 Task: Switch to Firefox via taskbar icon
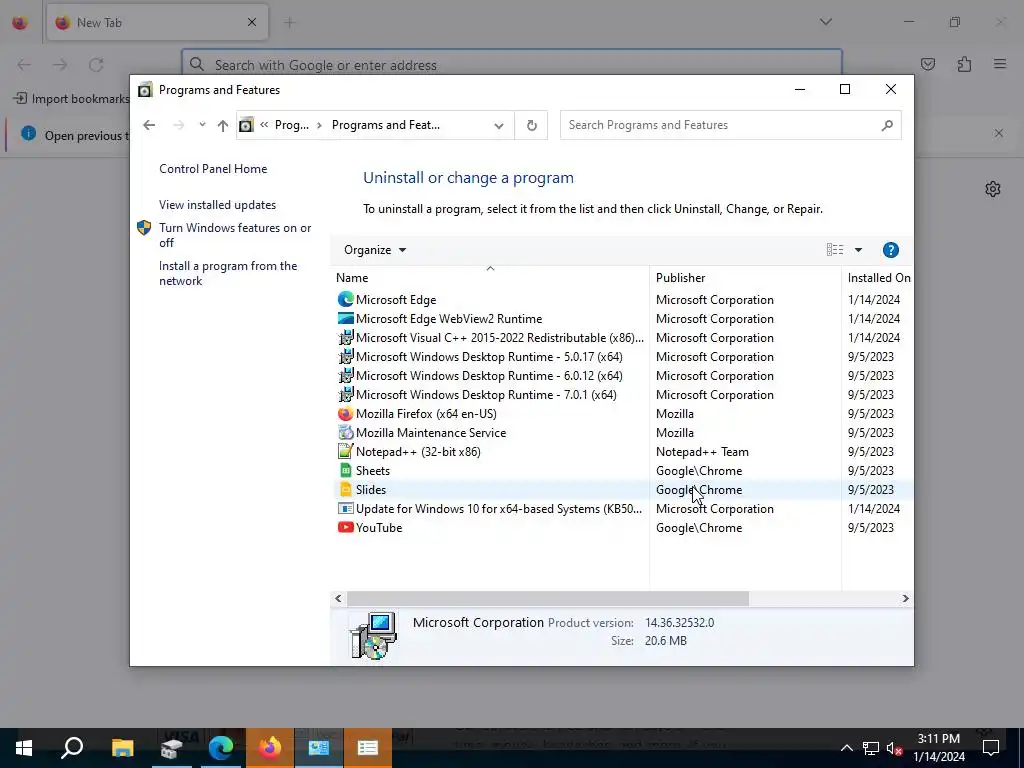click(x=270, y=748)
